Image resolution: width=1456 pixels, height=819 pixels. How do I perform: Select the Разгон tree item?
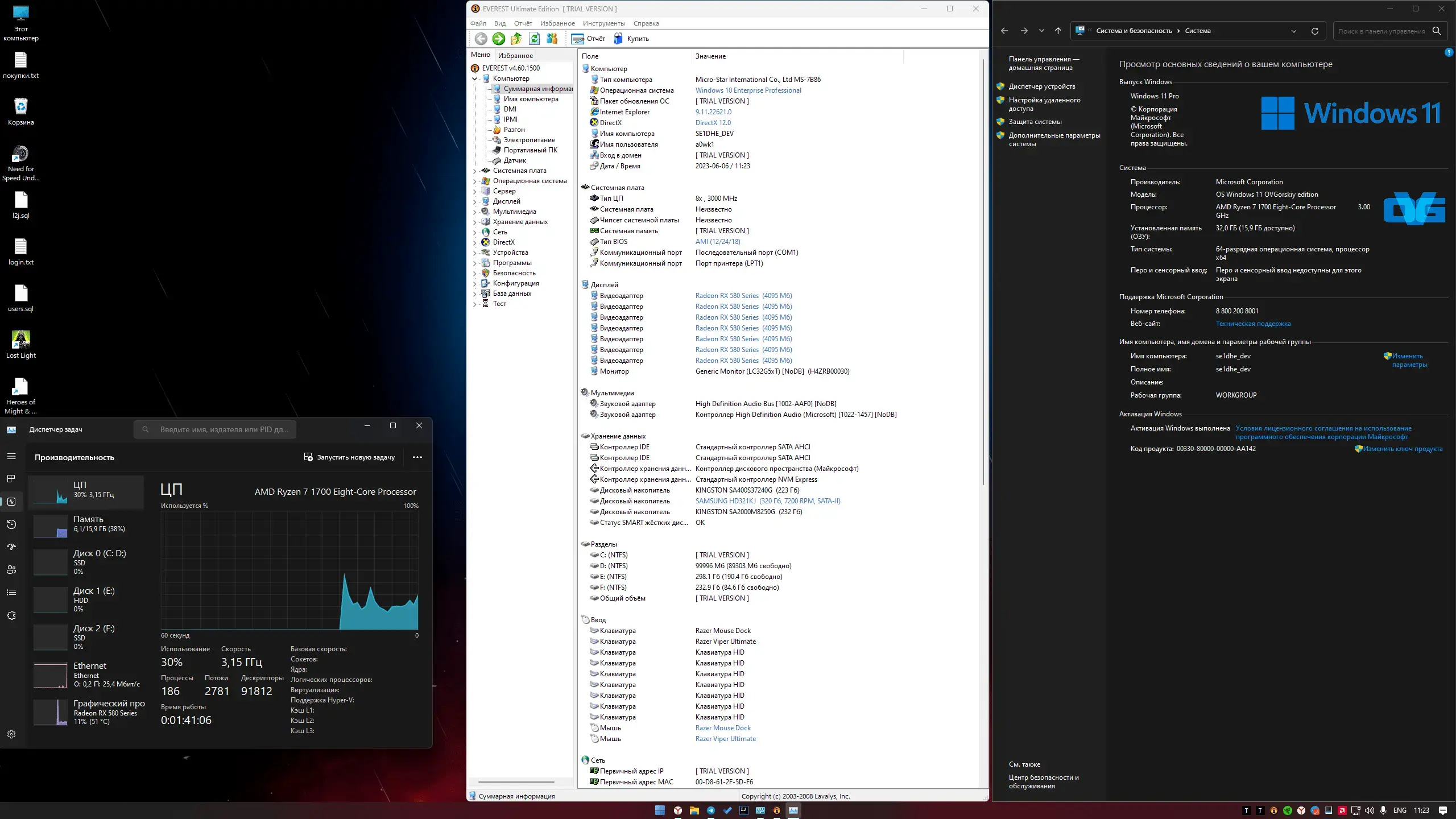pyautogui.click(x=514, y=130)
